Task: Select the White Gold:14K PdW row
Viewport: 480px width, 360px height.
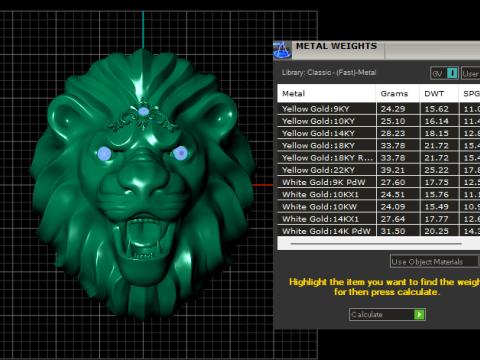Action: coord(379,231)
